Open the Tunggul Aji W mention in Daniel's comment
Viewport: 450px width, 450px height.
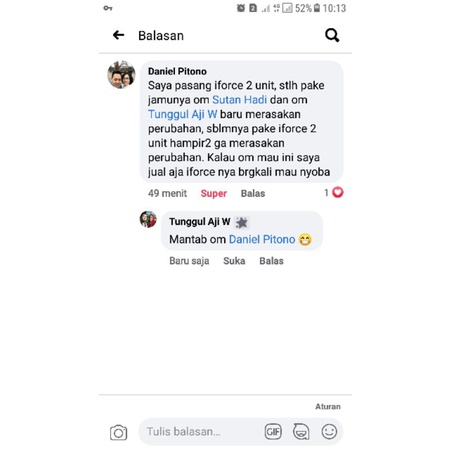(x=183, y=114)
